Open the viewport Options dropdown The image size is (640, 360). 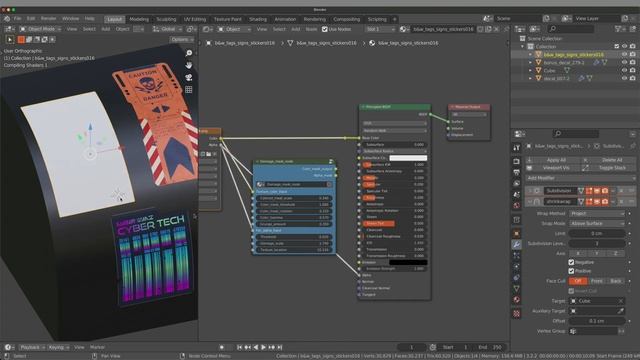tap(182, 40)
